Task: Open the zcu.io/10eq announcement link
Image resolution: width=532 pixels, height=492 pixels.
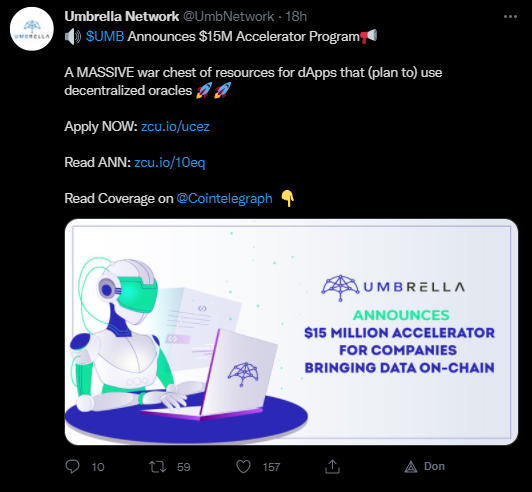Action: 170,162
